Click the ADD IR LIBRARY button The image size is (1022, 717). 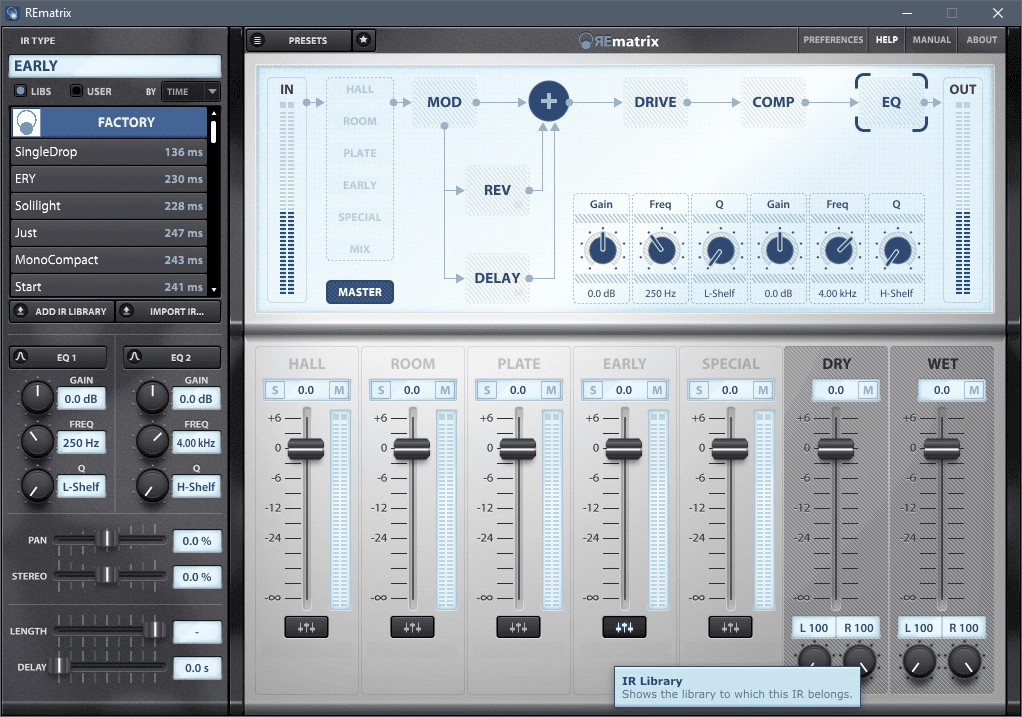(62, 312)
